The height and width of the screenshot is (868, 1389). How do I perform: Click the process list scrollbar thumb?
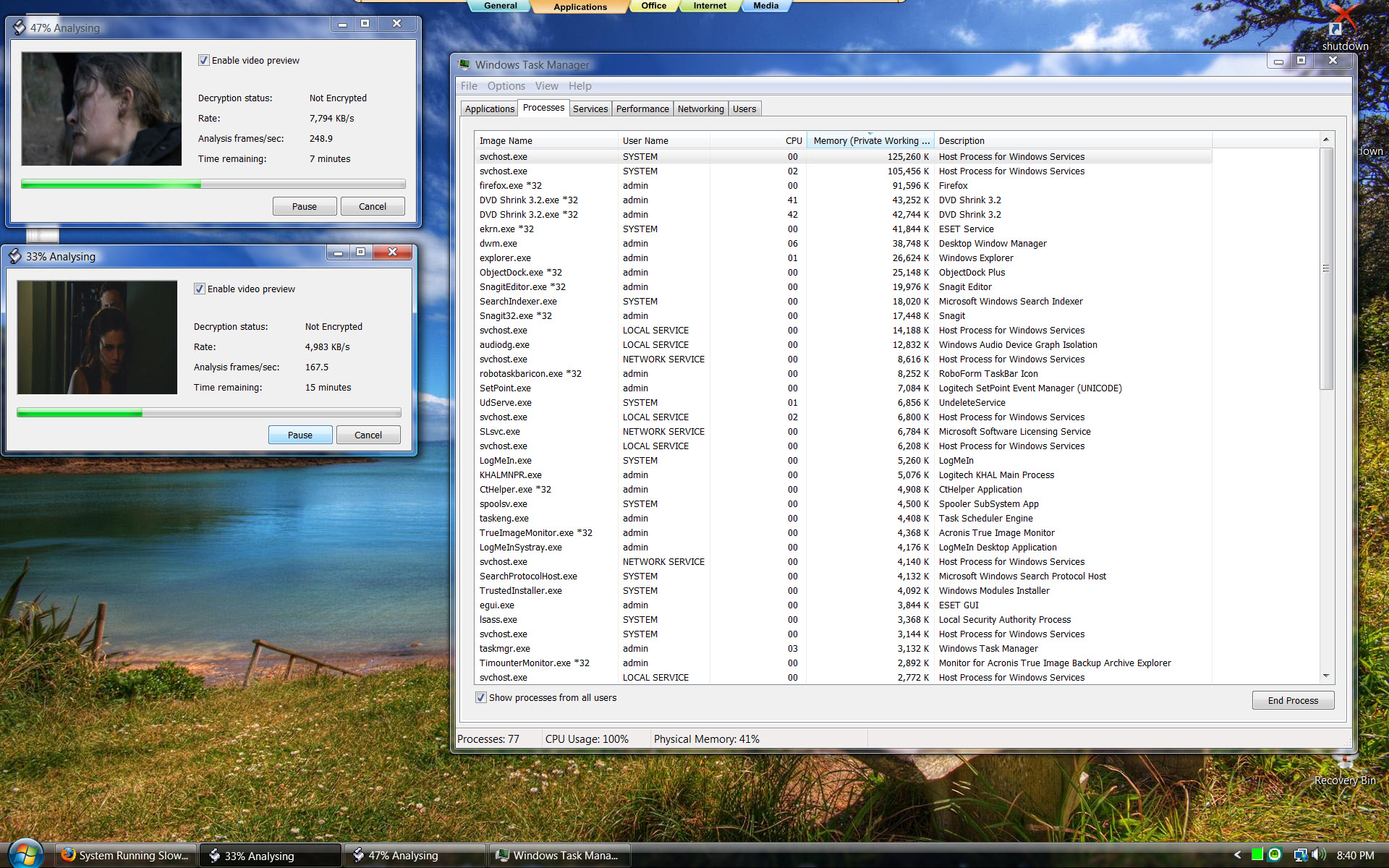(x=1326, y=268)
